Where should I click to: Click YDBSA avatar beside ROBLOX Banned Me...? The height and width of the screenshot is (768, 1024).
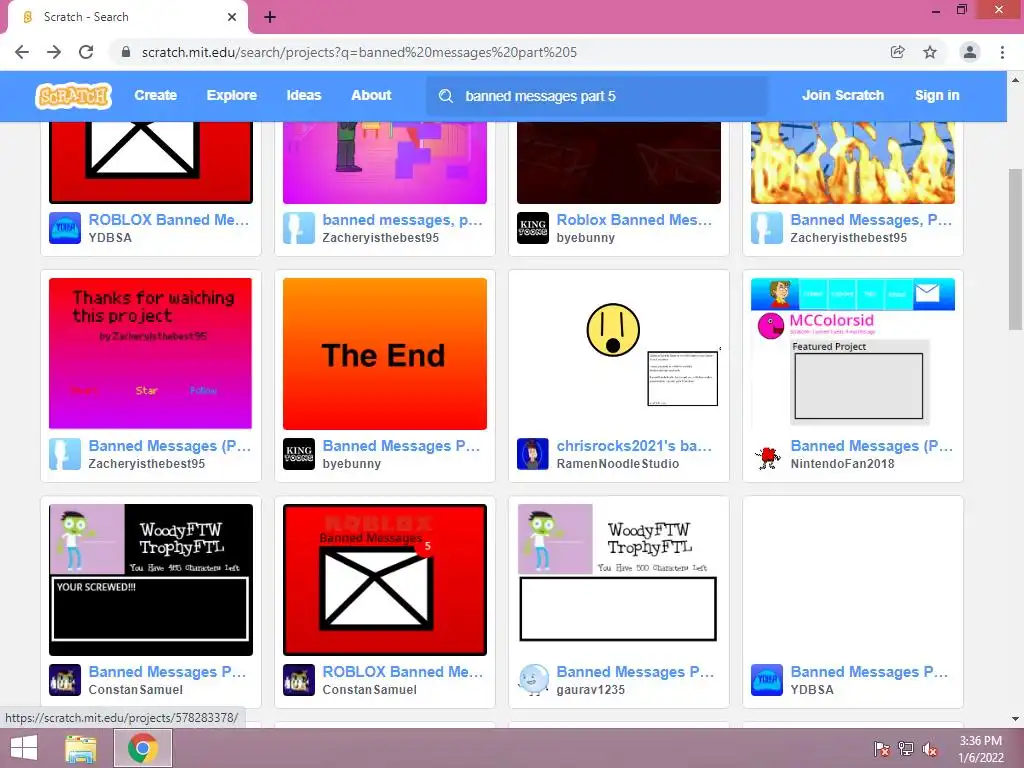tap(65, 228)
